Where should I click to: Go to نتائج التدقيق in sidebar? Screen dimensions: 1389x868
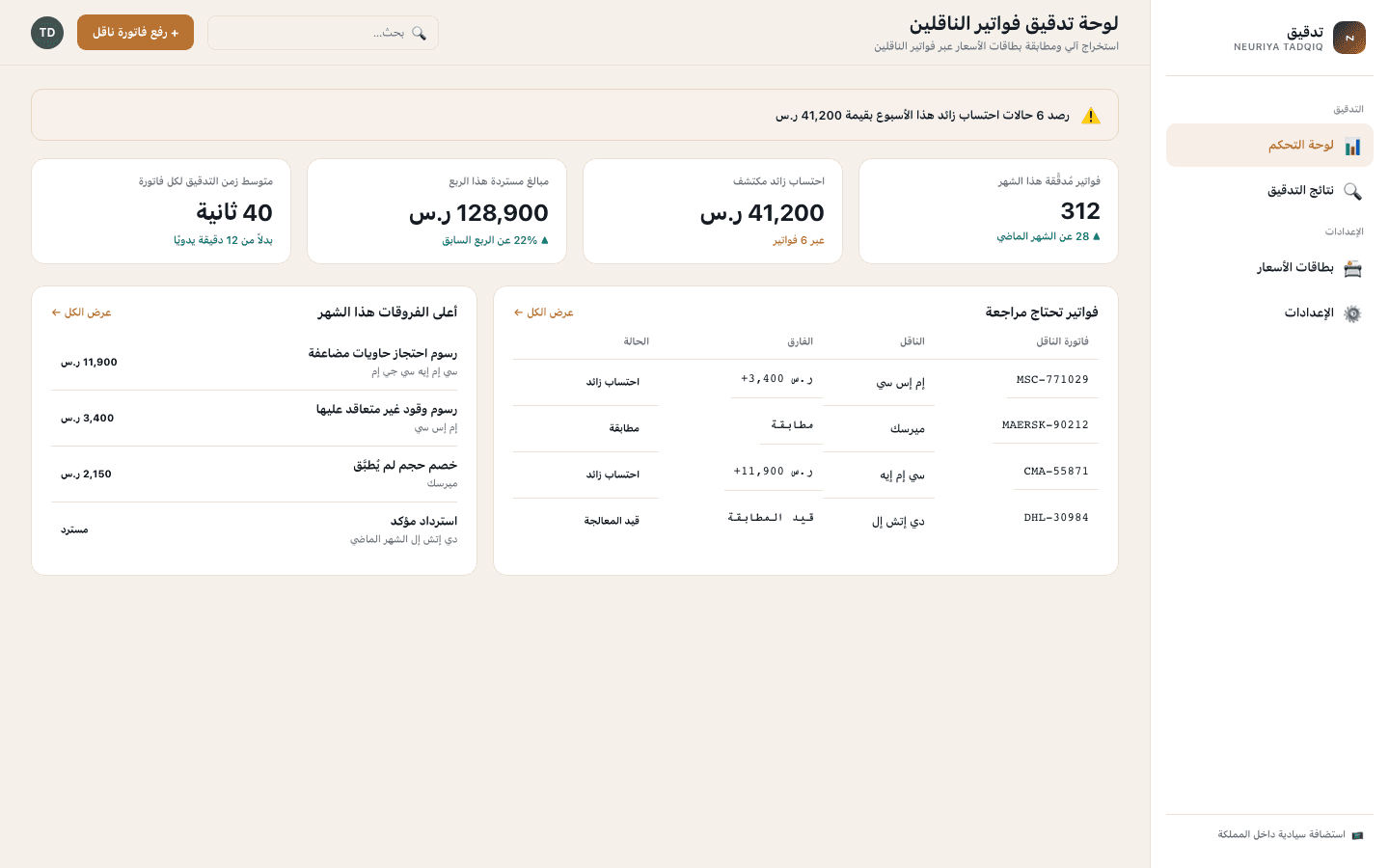pyautogui.click(x=1269, y=191)
